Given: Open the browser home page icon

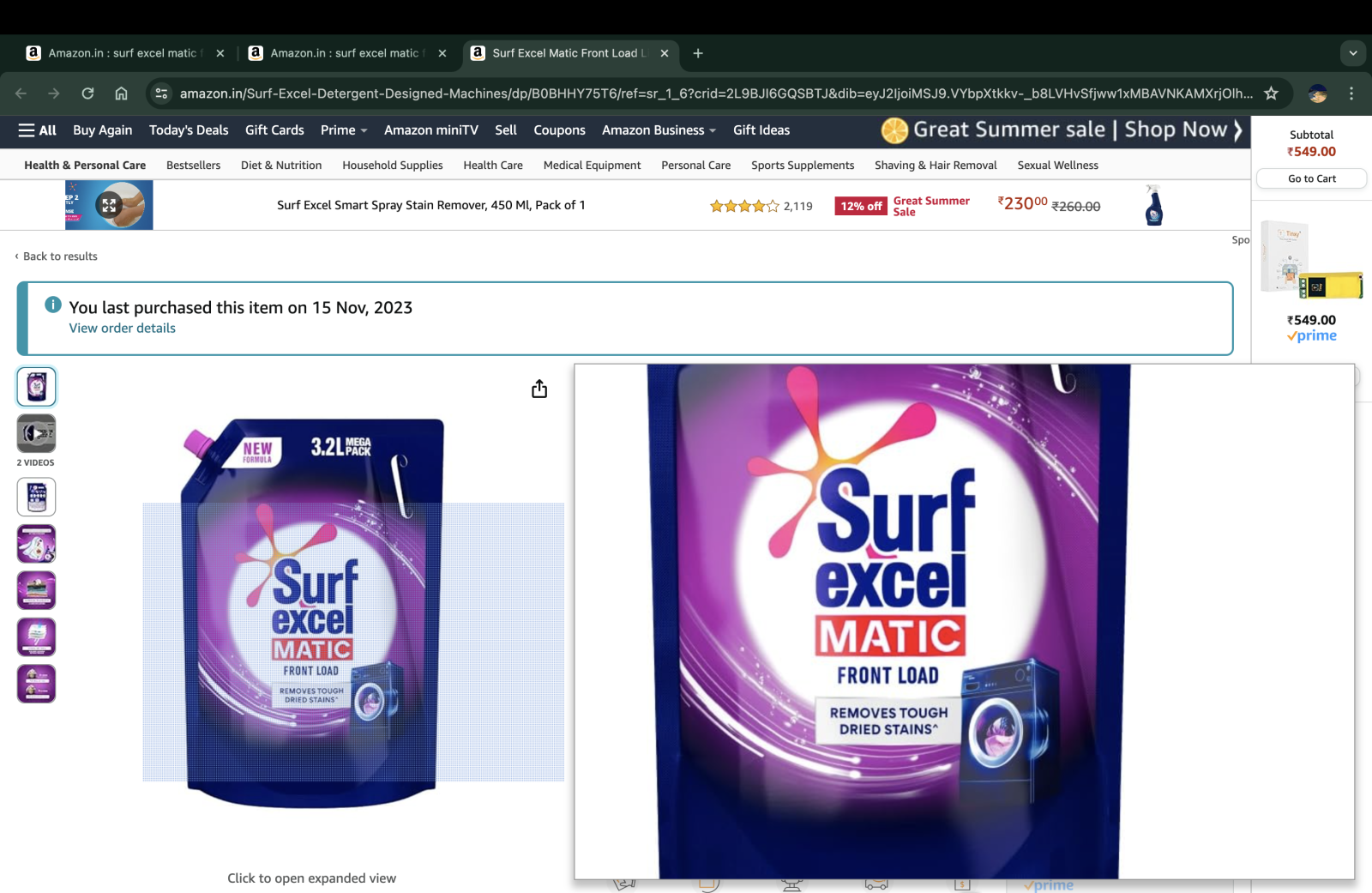Looking at the screenshot, I should [x=121, y=94].
